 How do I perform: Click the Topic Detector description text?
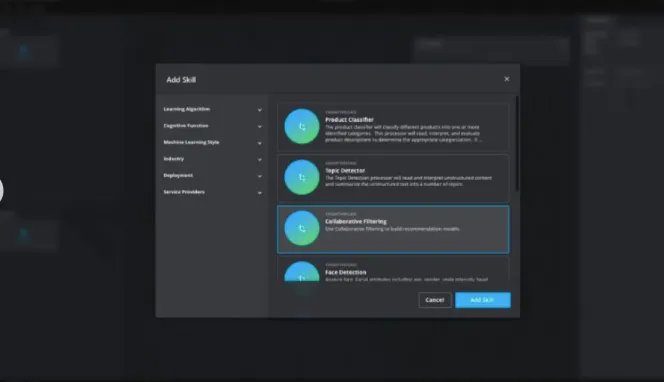pyautogui.click(x=408, y=181)
